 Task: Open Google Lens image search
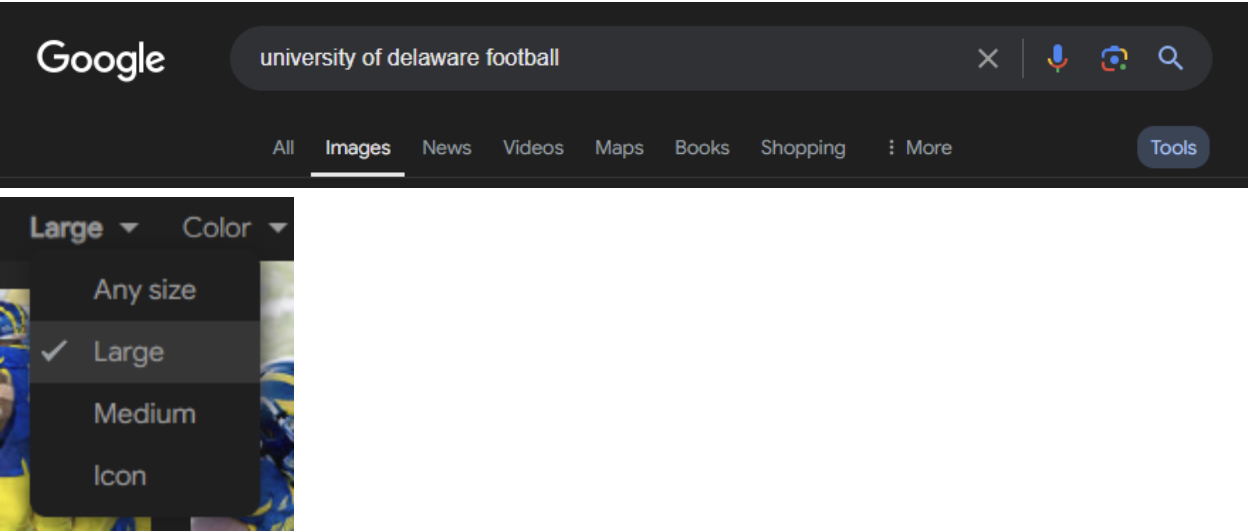(1114, 59)
